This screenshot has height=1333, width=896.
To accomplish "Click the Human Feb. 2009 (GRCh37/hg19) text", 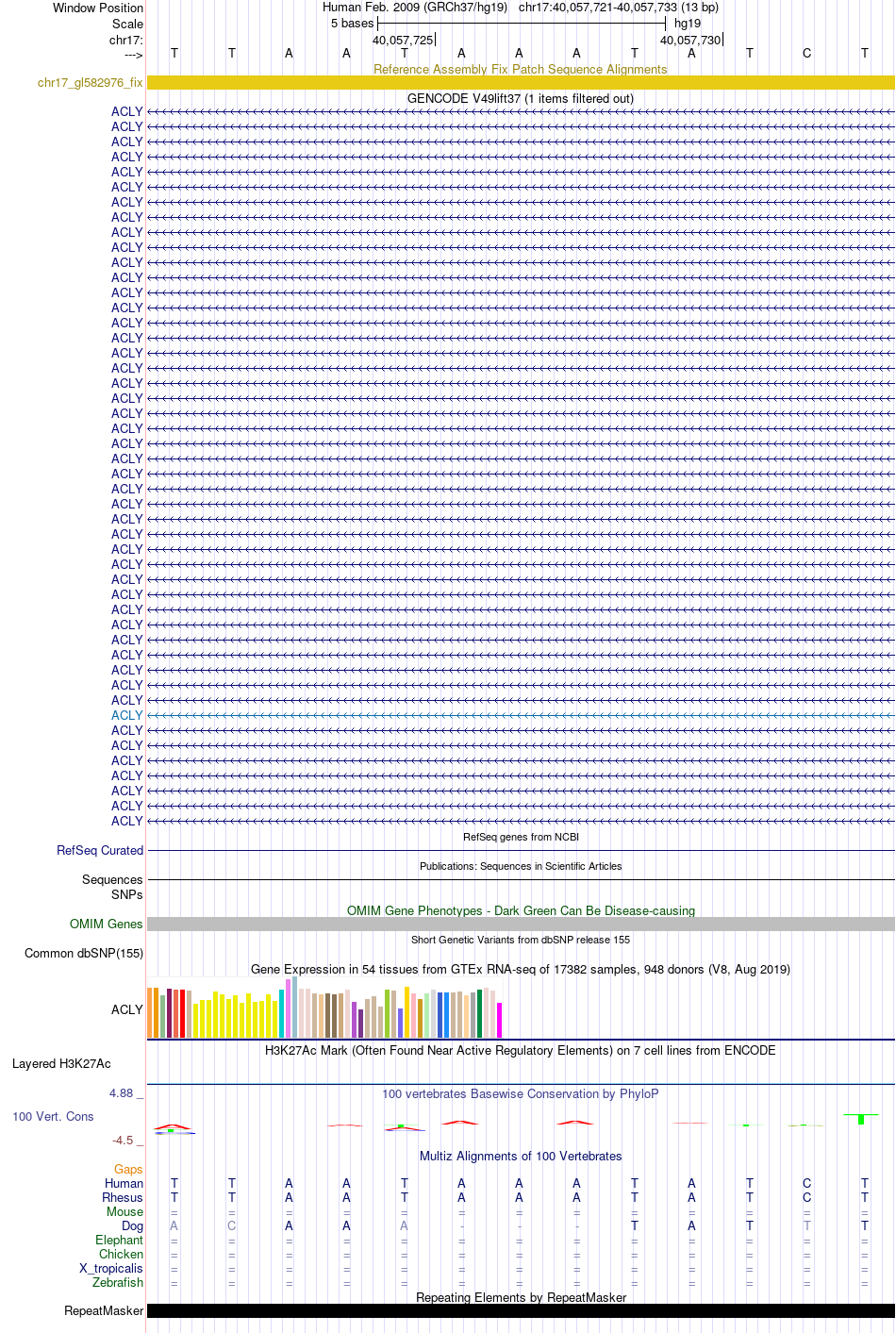I will tap(415, 7).
